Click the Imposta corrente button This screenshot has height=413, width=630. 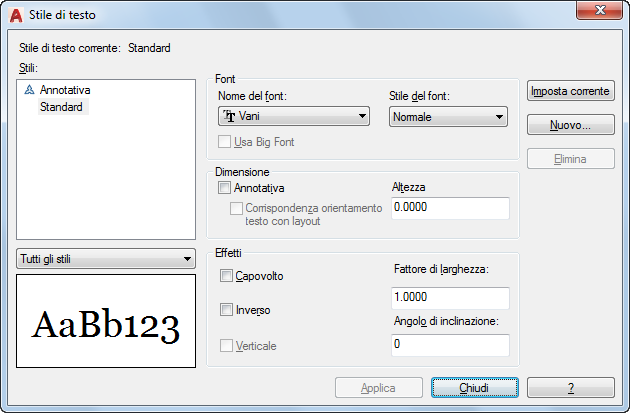(x=570, y=91)
